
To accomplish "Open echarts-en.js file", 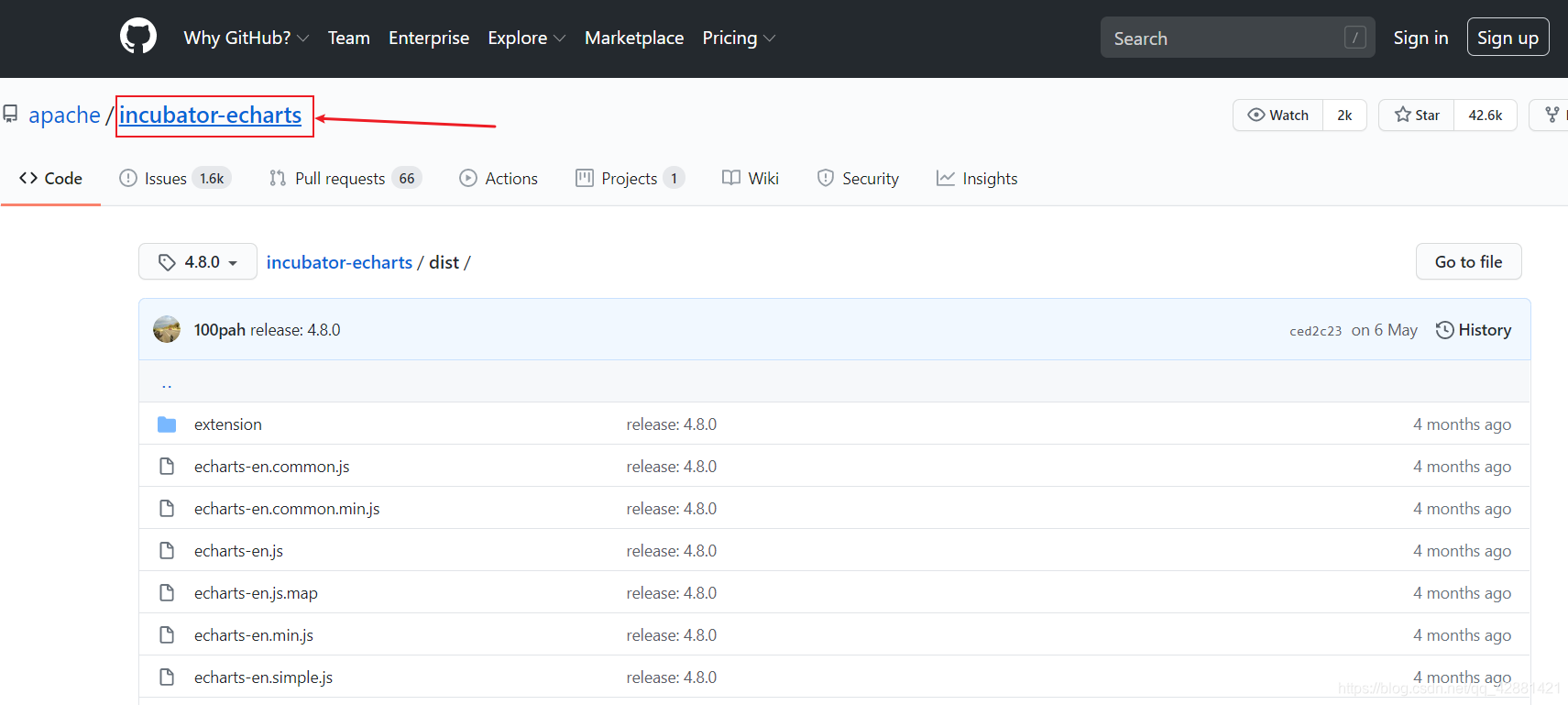I will click(x=238, y=551).
